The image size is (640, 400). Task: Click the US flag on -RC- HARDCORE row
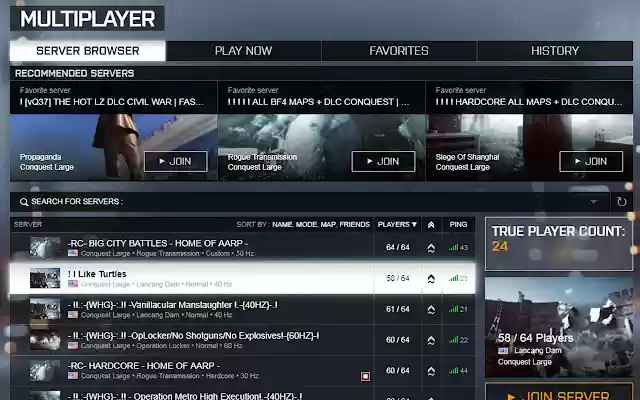(x=73, y=376)
